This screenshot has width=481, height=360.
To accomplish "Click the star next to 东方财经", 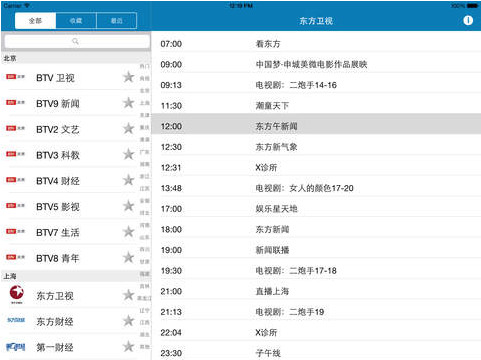I will click(129, 321).
